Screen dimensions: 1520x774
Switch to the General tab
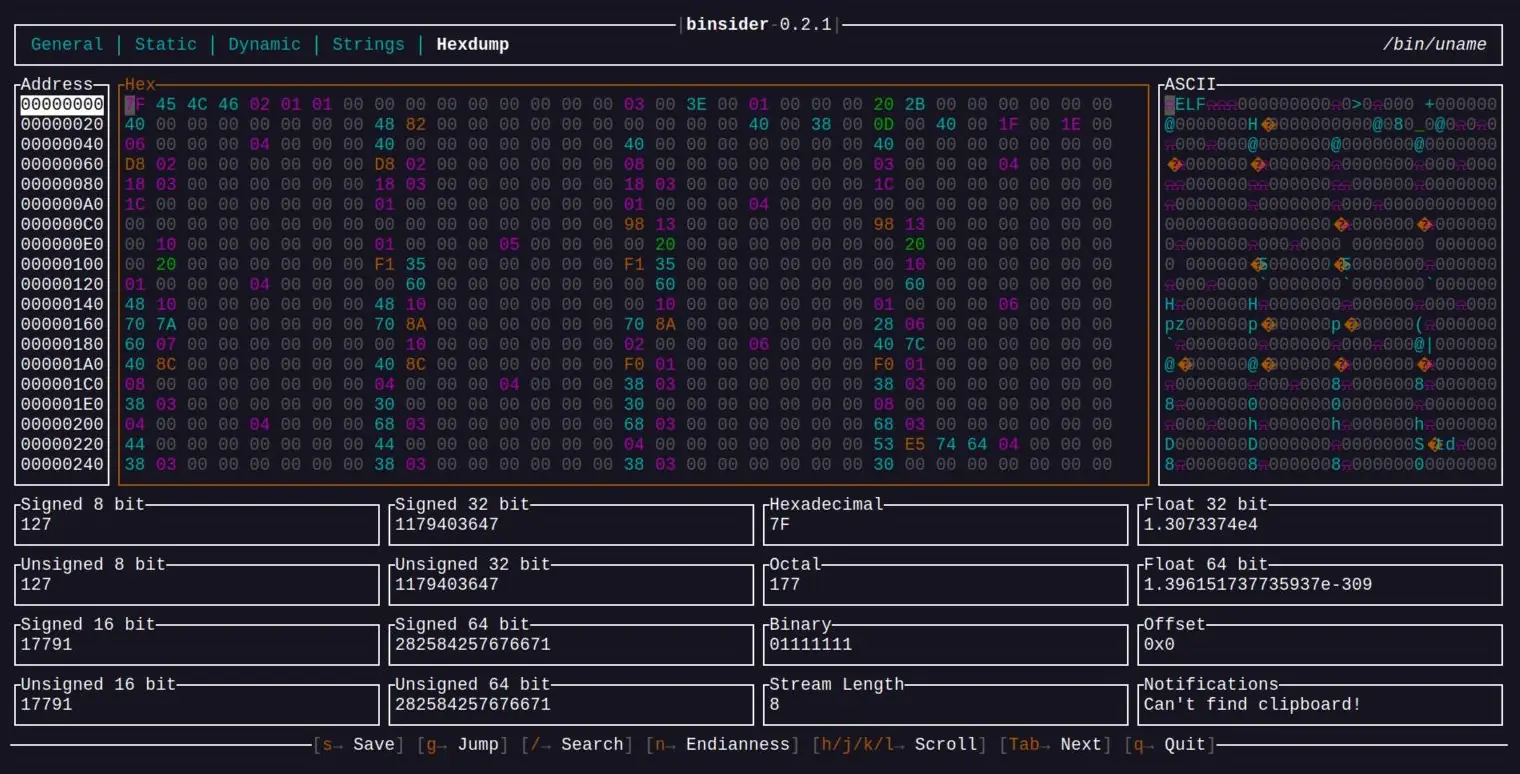(x=67, y=44)
